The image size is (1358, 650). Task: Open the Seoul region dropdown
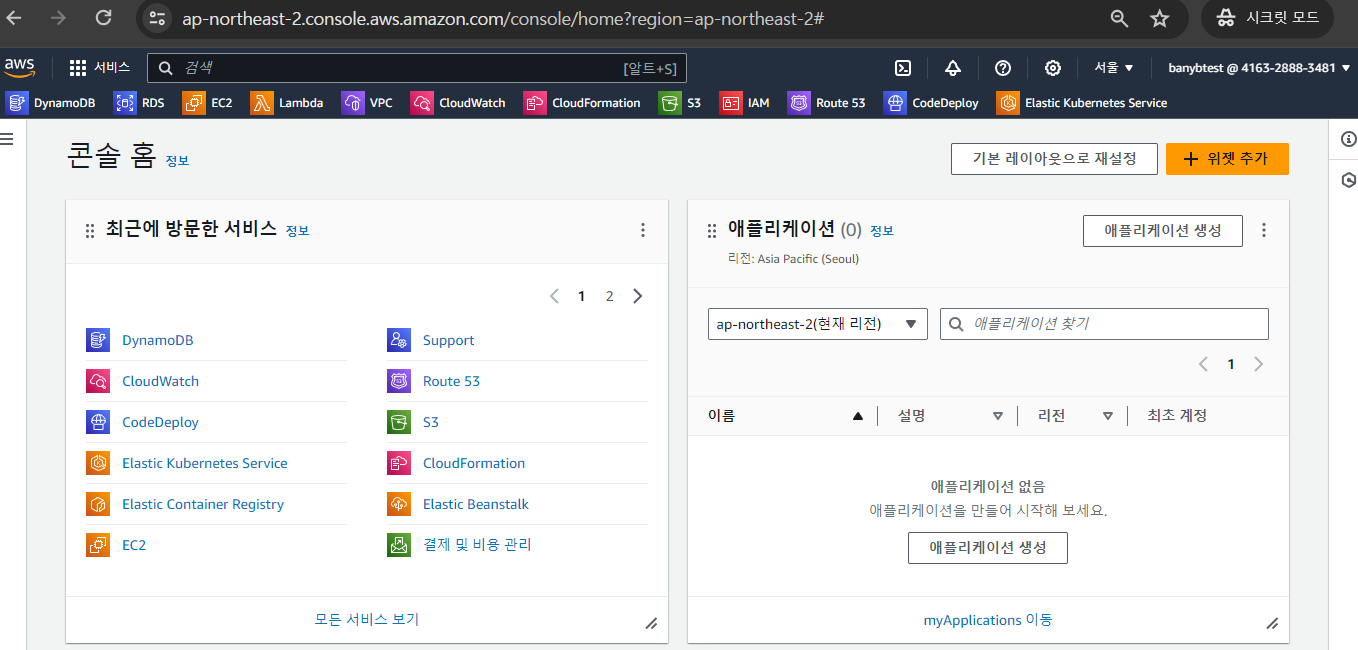pyautogui.click(x=1114, y=68)
